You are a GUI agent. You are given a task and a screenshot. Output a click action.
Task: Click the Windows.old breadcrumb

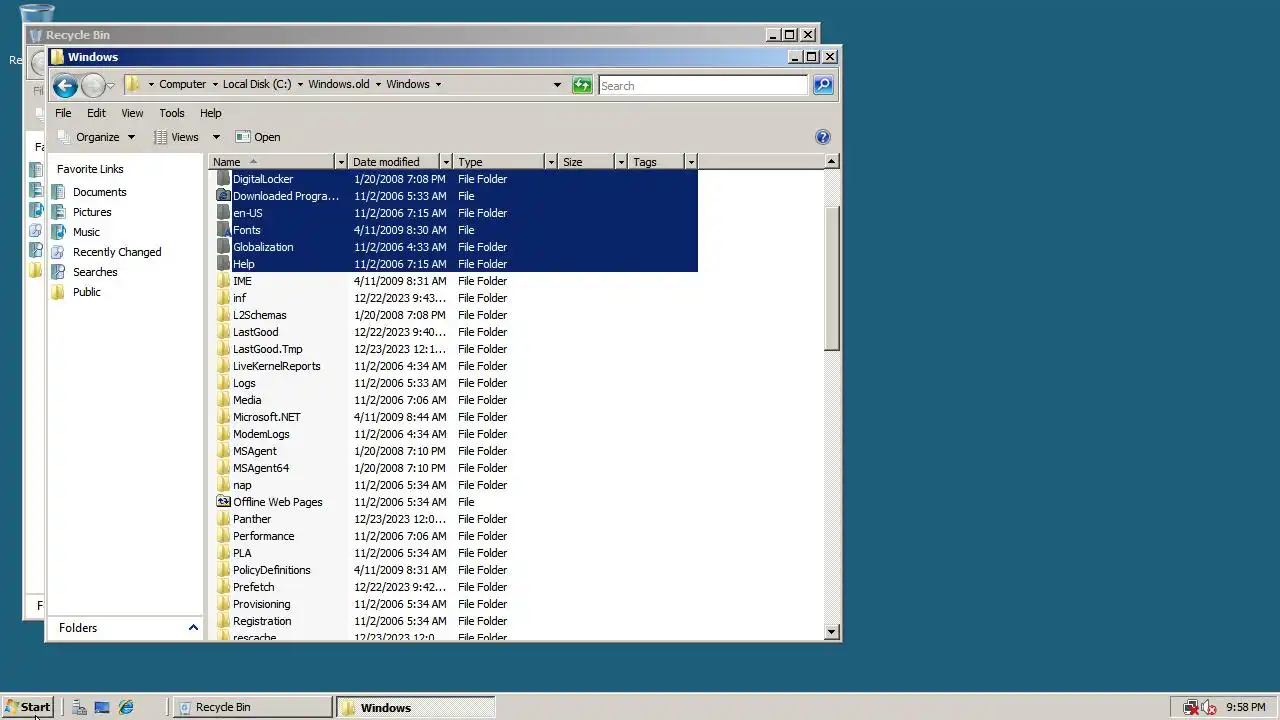tap(338, 84)
